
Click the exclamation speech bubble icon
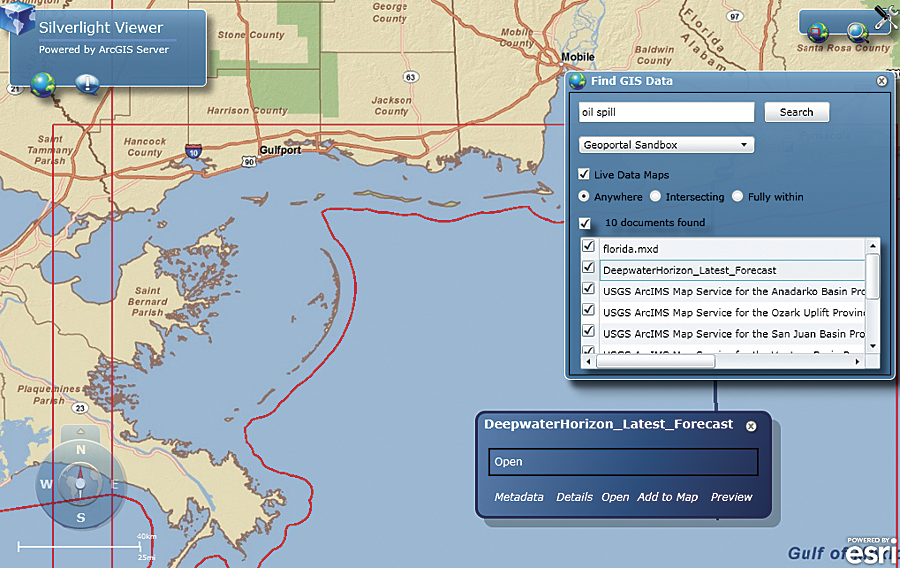pyautogui.click(x=87, y=84)
